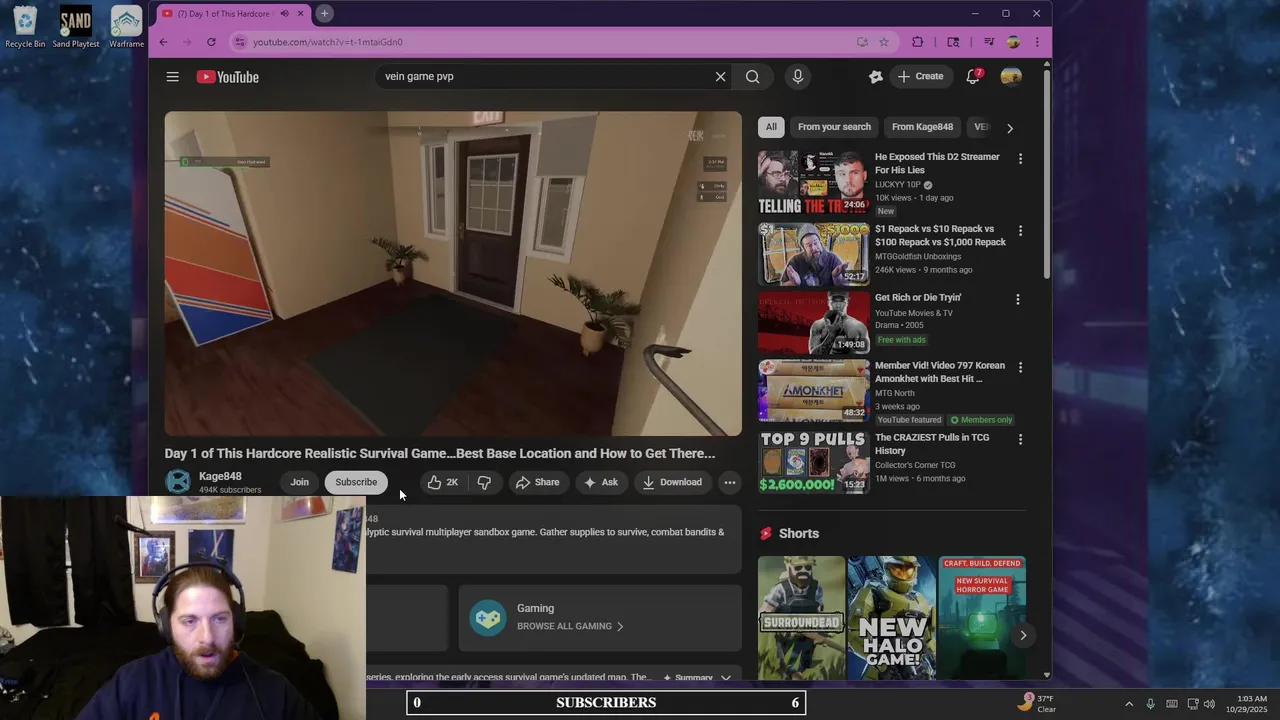The height and width of the screenshot is (720, 1280).
Task: Open the Chrome three-dot menu
Action: pos(1037,42)
